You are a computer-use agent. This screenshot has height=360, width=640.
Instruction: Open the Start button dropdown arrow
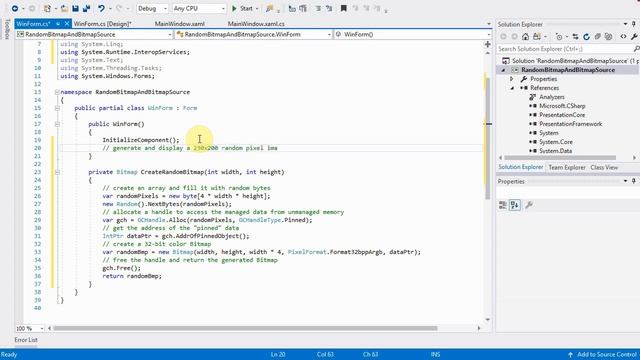point(257,9)
